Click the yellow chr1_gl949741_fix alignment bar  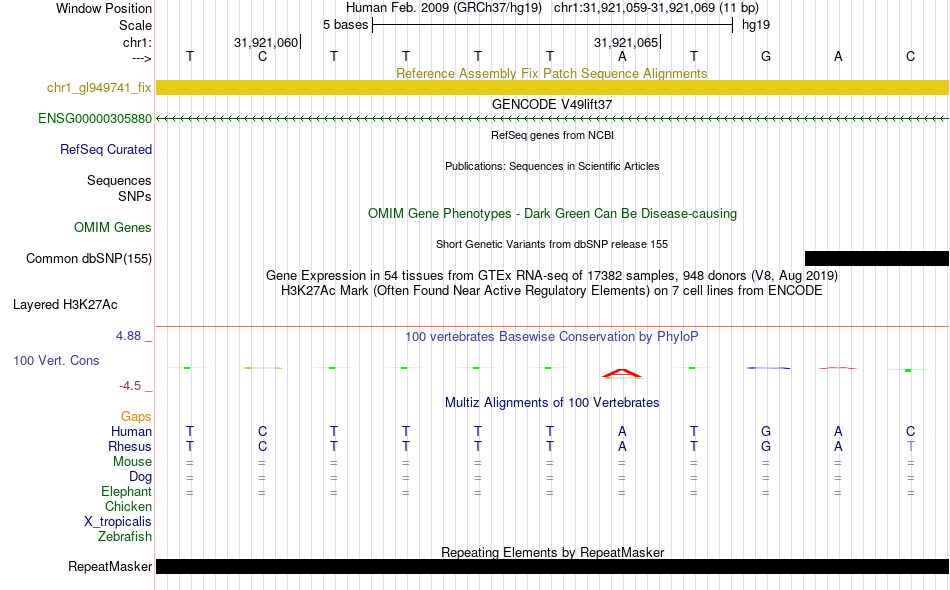pyautogui.click(x=552, y=87)
